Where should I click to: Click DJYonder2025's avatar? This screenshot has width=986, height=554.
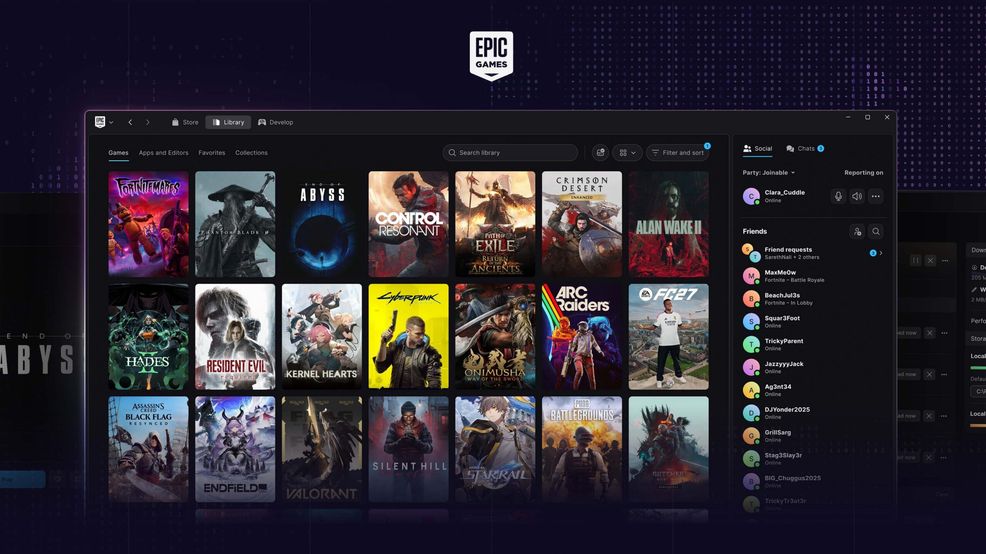tap(751, 413)
